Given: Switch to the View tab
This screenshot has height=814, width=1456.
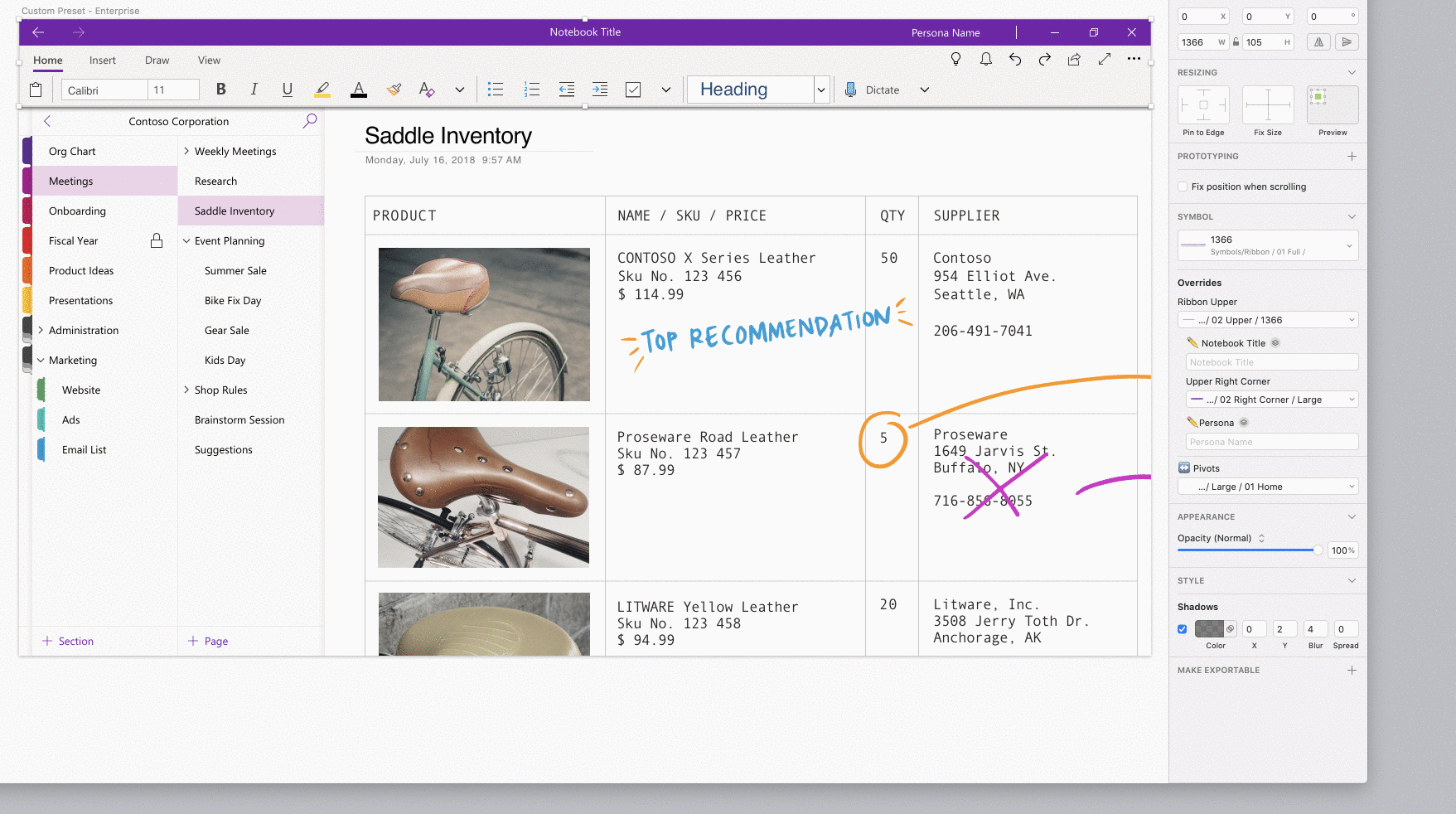Looking at the screenshot, I should [210, 61].
